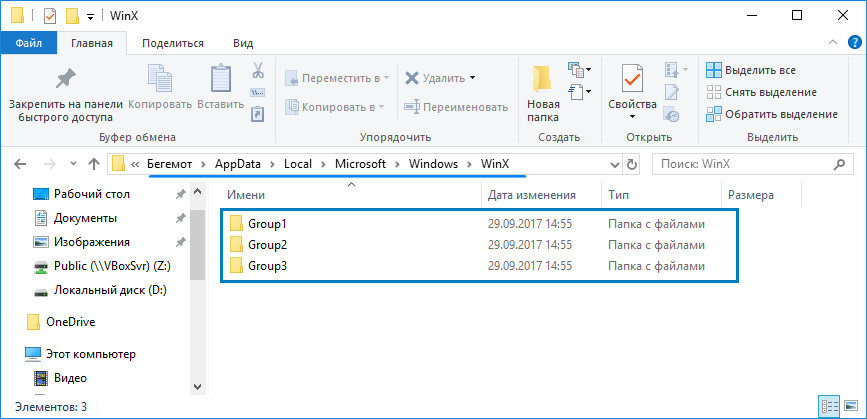
Task: Select OneDrive in navigation pane
Action: point(70,322)
